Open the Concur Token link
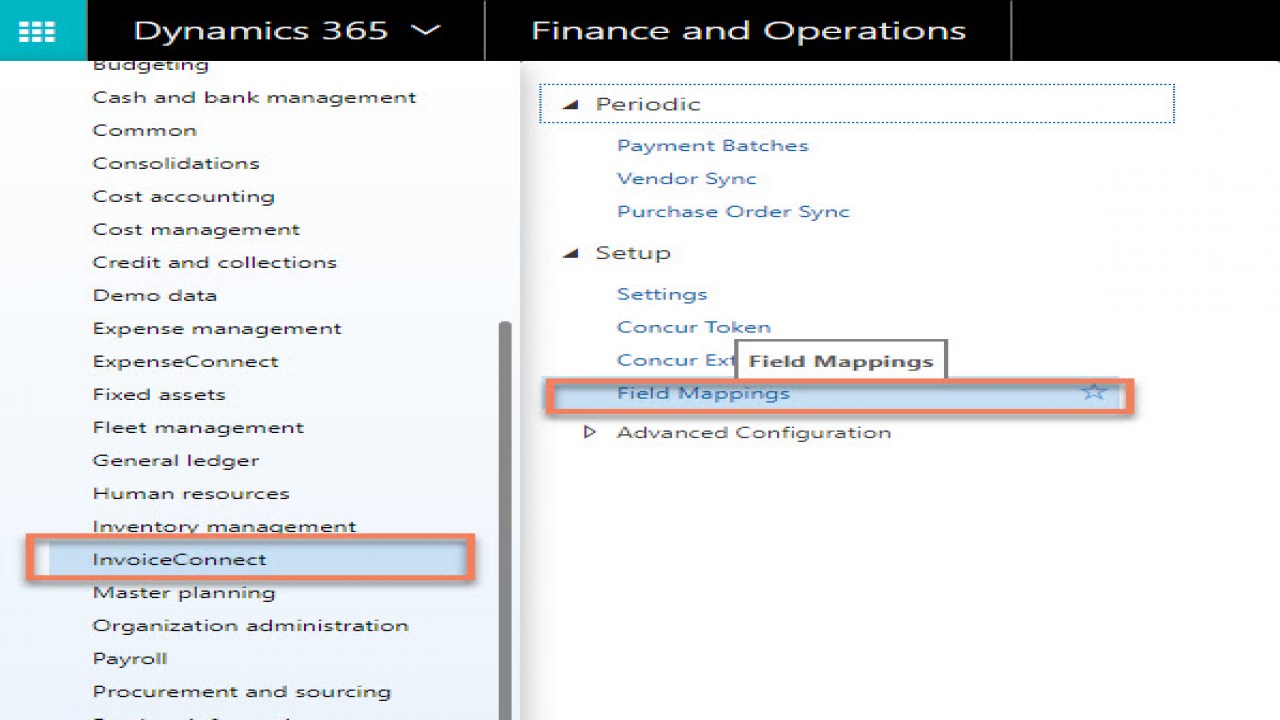This screenshot has width=1280, height=720. (x=694, y=327)
